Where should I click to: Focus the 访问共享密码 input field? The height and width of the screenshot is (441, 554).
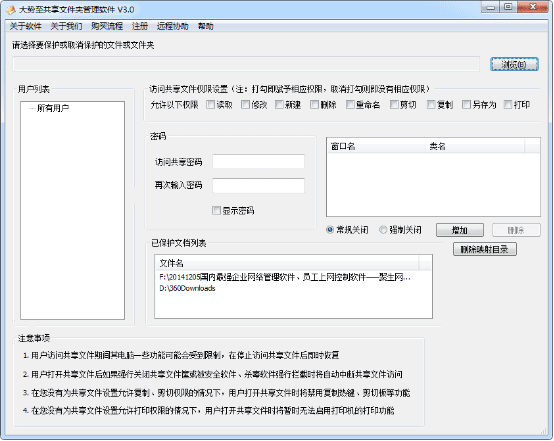[258, 162]
